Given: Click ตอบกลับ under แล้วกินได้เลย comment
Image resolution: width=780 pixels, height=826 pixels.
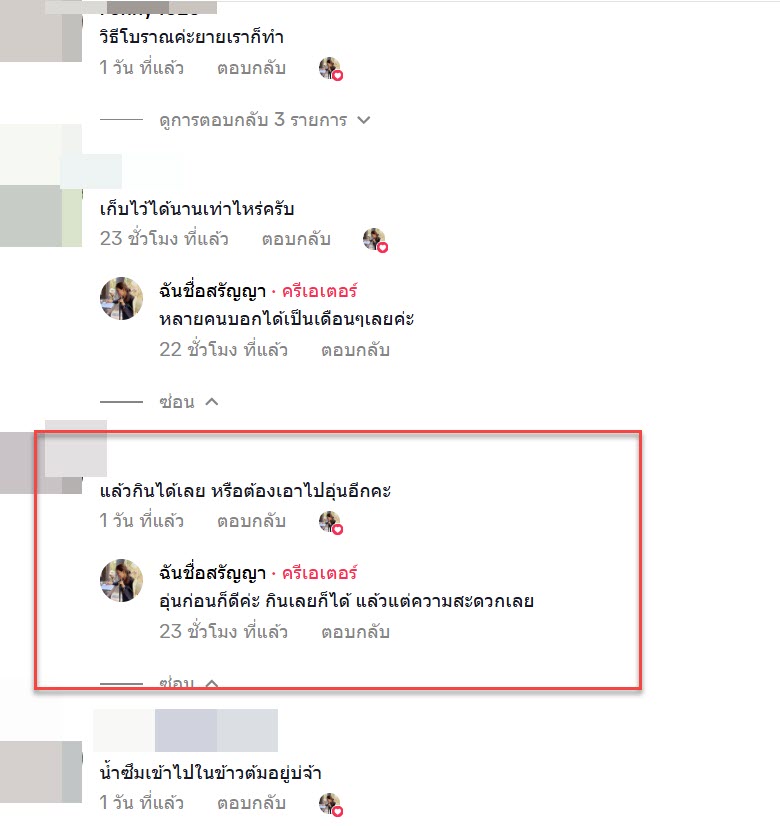Looking at the screenshot, I should tap(251, 521).
